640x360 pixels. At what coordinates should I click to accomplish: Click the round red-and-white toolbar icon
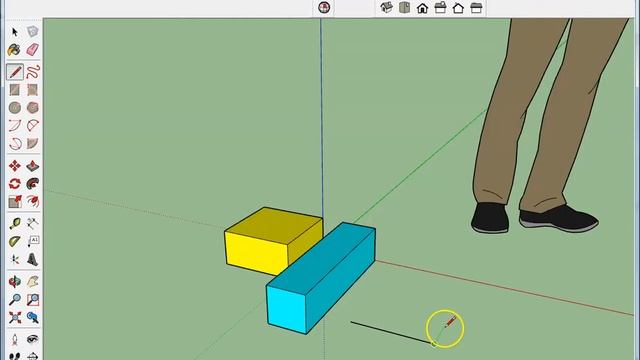coord(324,7)
